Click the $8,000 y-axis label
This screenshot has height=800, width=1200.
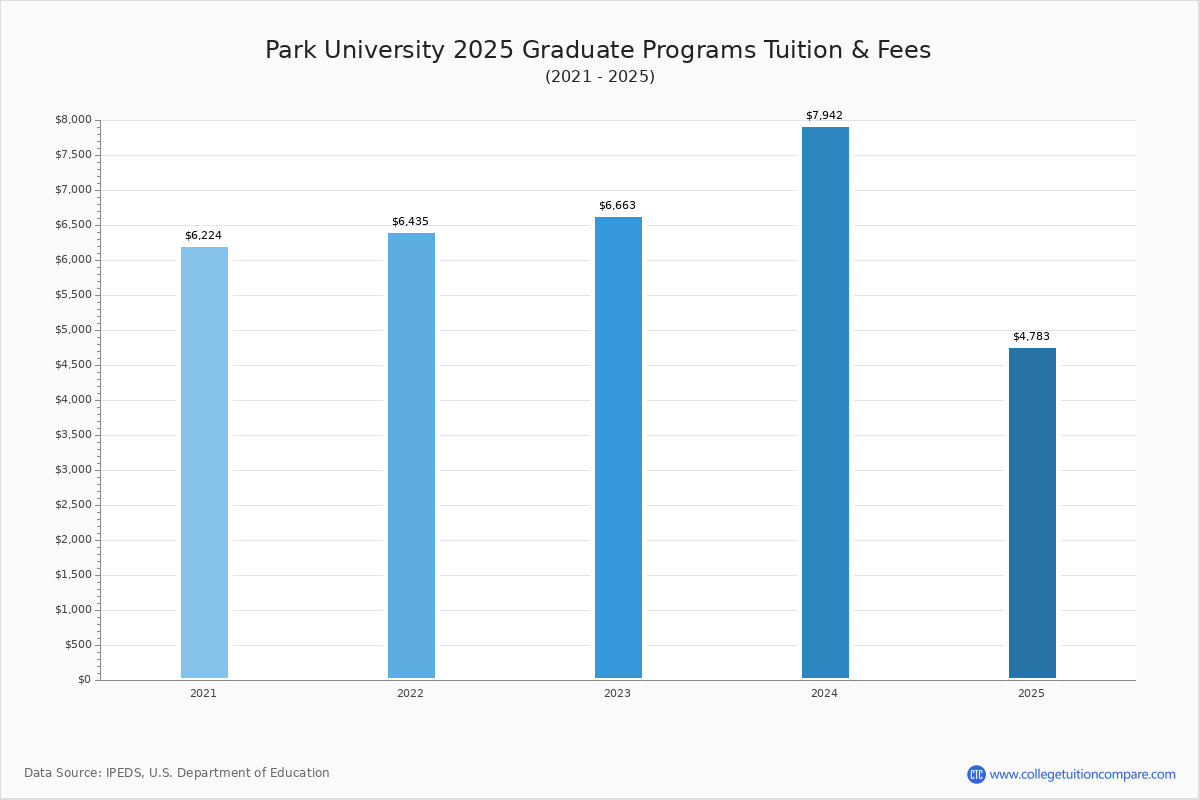(x=73, y=120)
